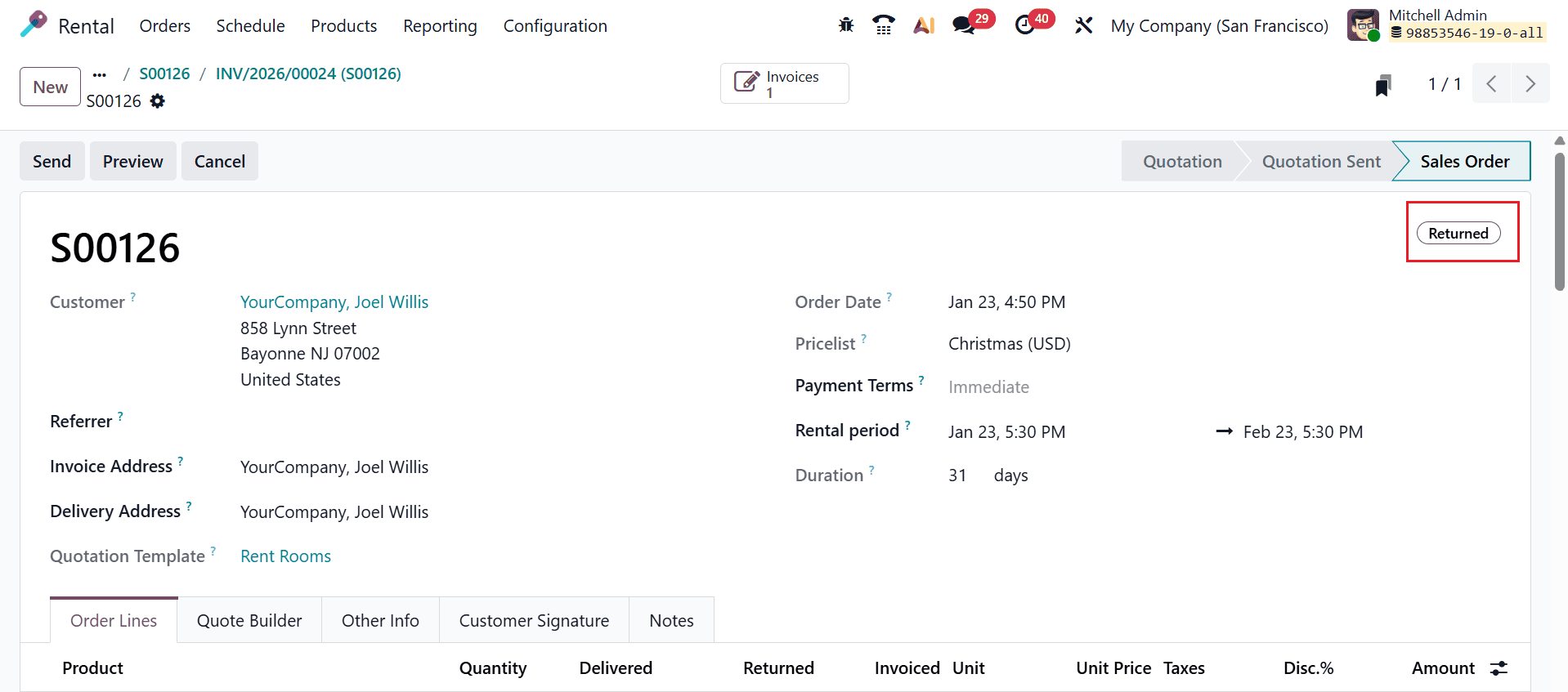Go to next record with right chevron
The image size is (1568, 692).
[x=1530, y=83]
